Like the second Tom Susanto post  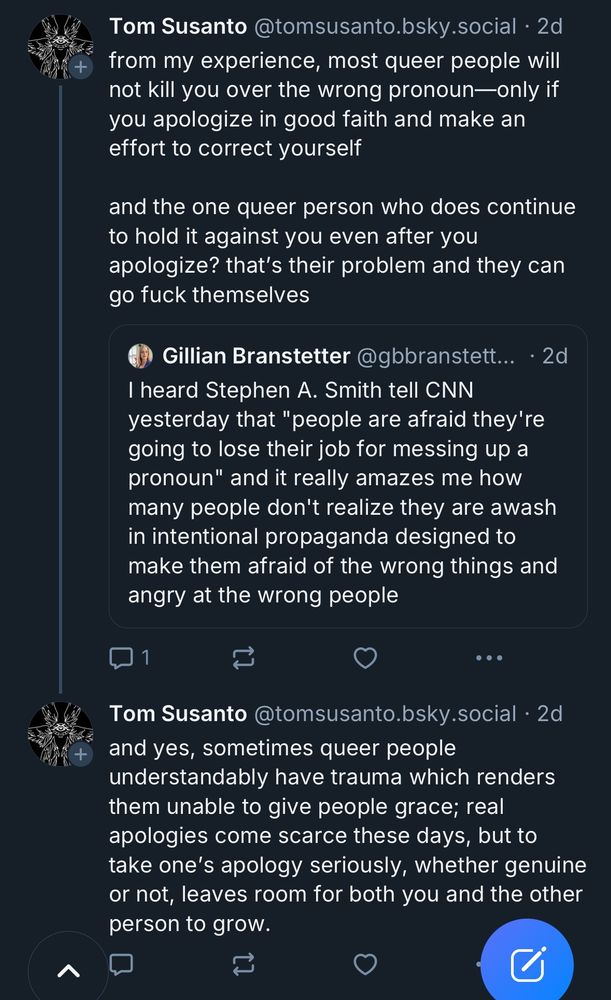(x=366, y=964)
